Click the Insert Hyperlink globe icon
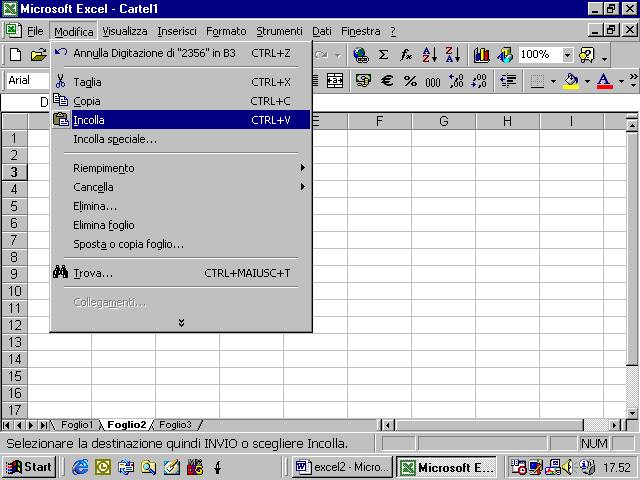640x480 pixels. [x=361, y=55]
